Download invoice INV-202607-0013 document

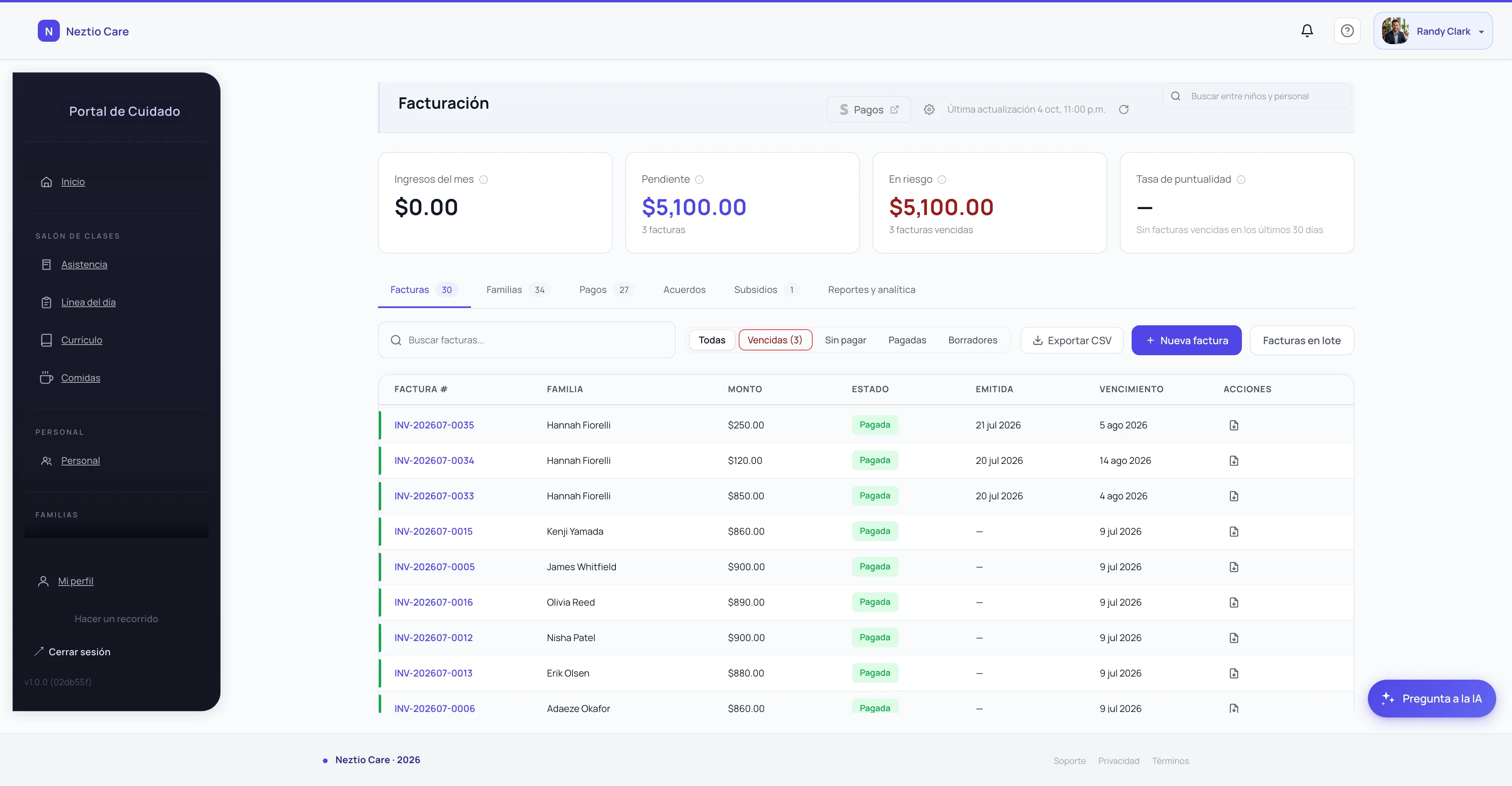(1234, 673)
